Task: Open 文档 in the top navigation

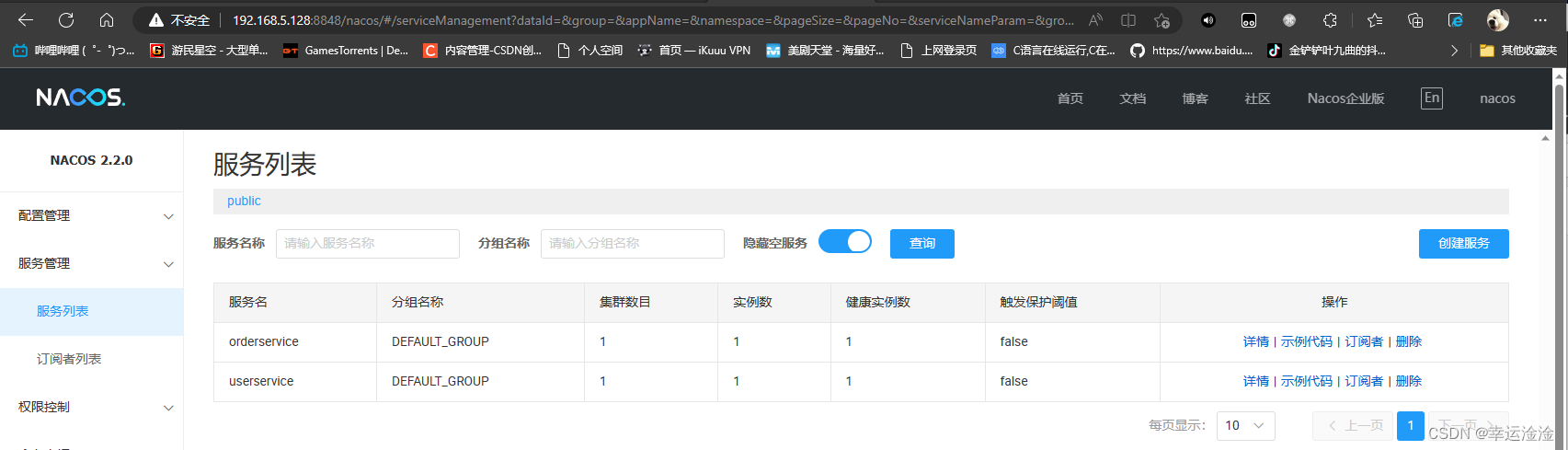Action: coord(1133,98)
